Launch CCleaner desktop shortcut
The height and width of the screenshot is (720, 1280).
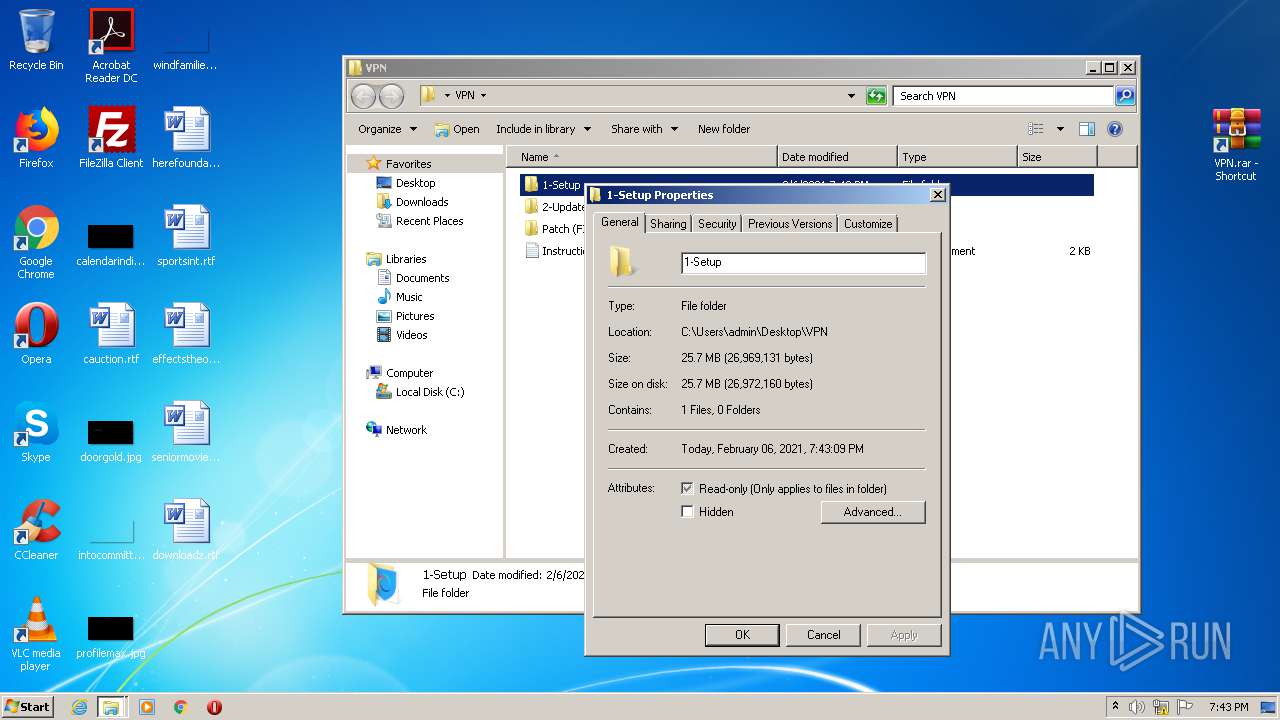click(x=36, y=529)
